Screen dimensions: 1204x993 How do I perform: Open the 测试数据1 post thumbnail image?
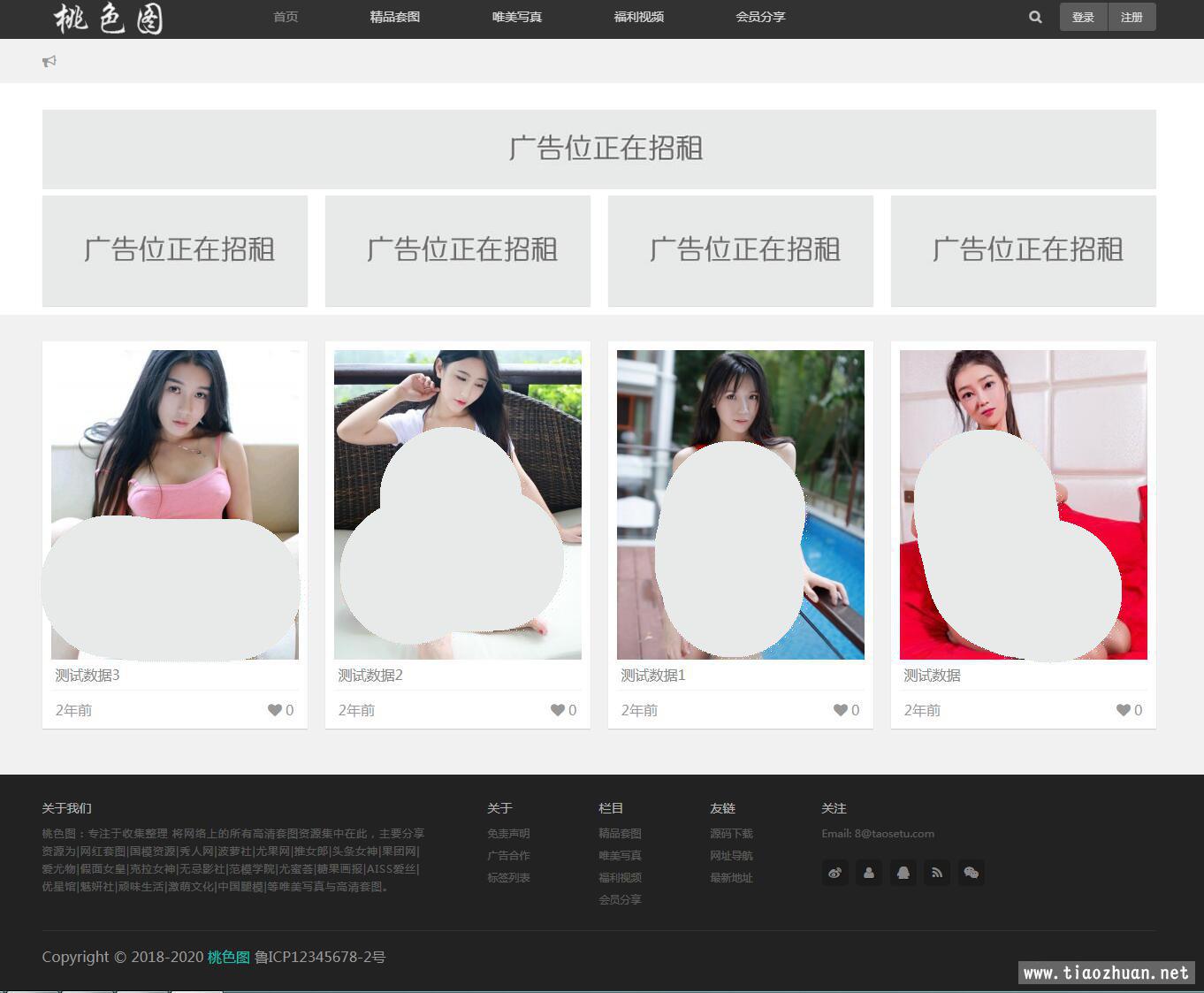pyautogui.click(x=741, y=505)
